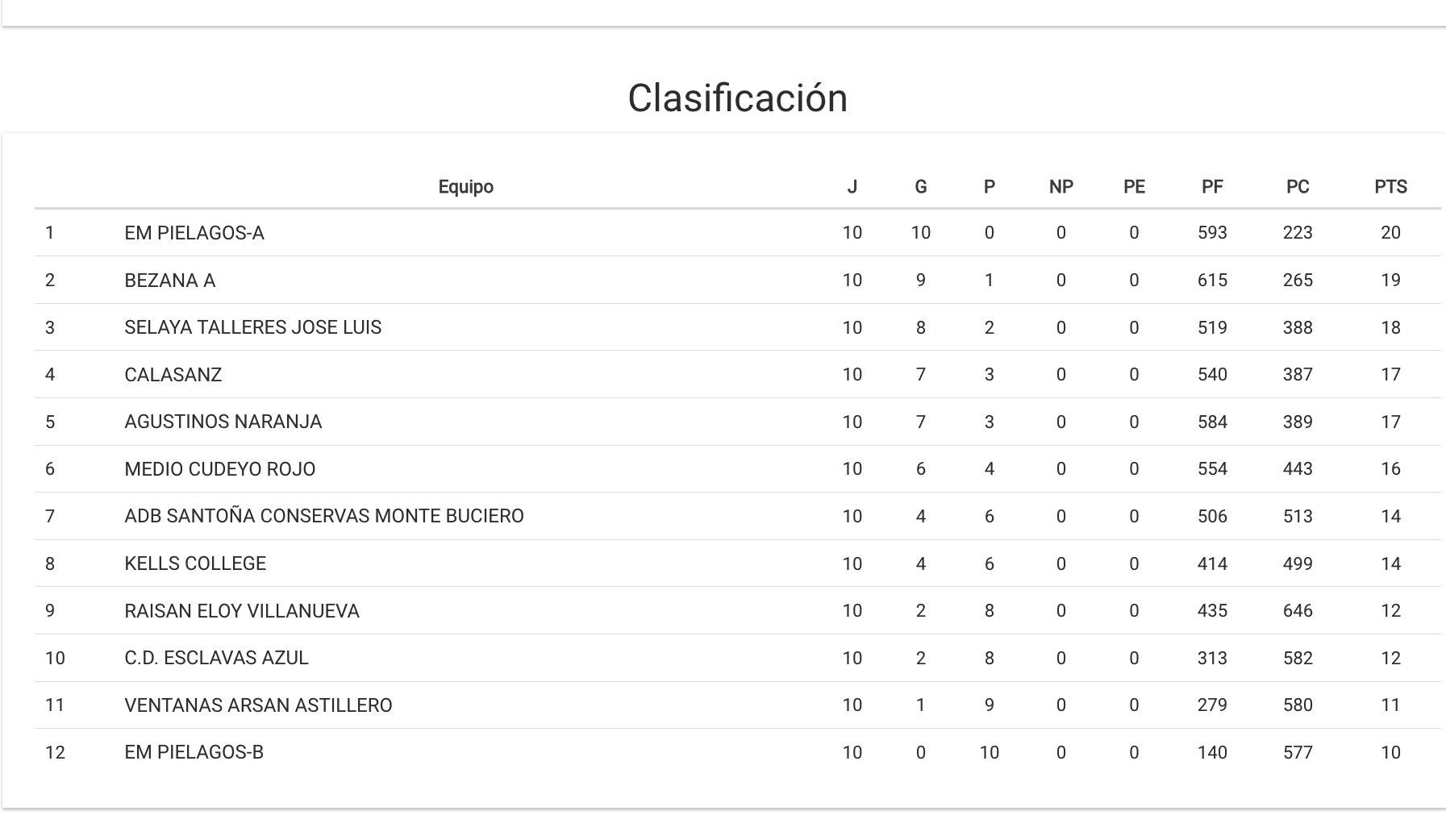Click the PTS column header
The image size is (1446, 840).
[x=1390, y=187]
